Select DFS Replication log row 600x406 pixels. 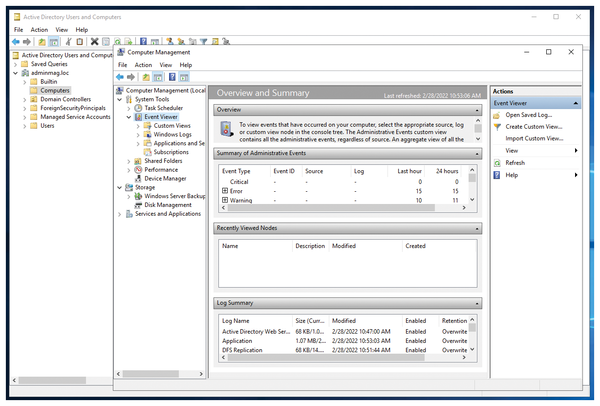[344, 350]
